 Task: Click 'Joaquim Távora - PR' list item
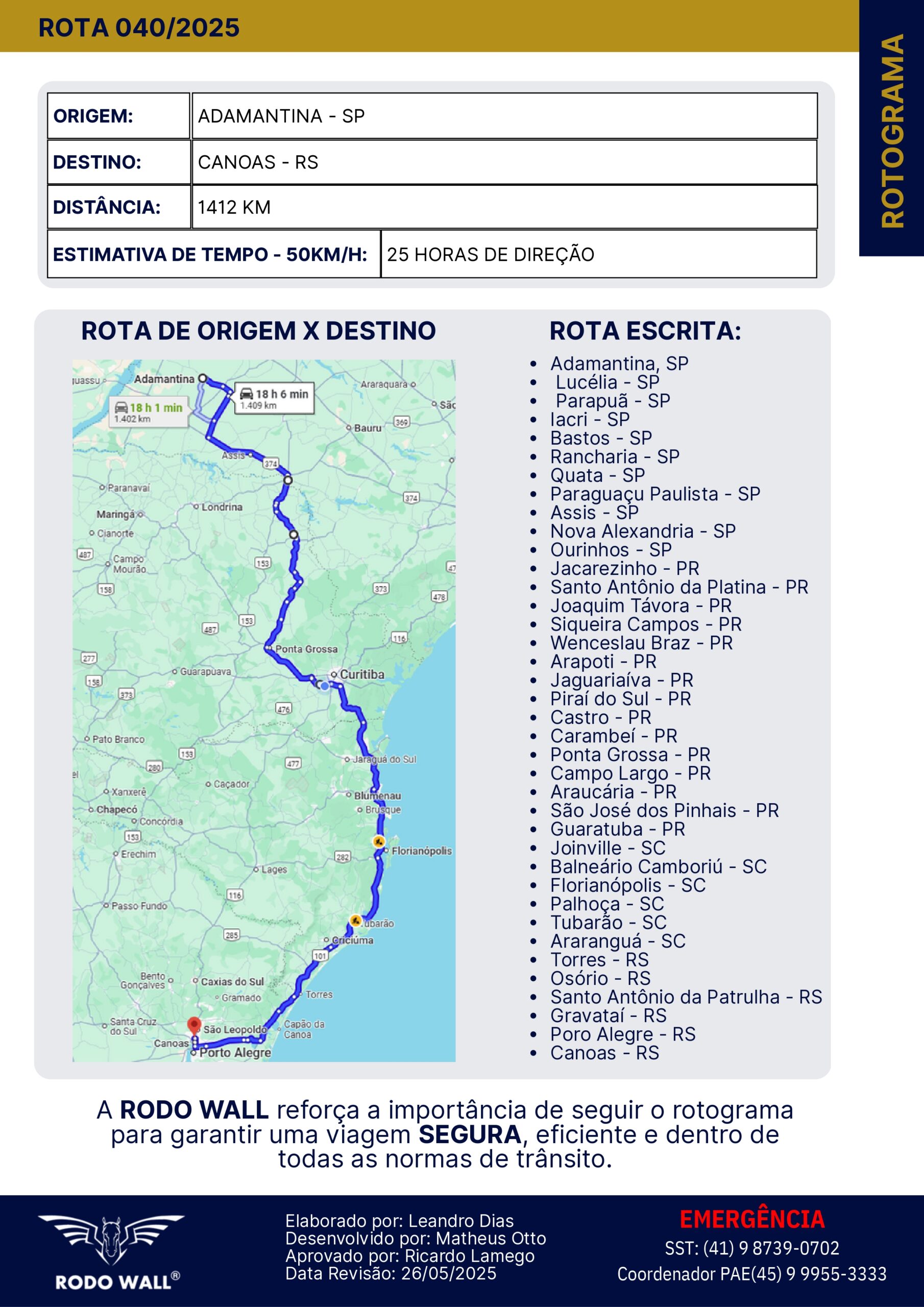(641, 606)
